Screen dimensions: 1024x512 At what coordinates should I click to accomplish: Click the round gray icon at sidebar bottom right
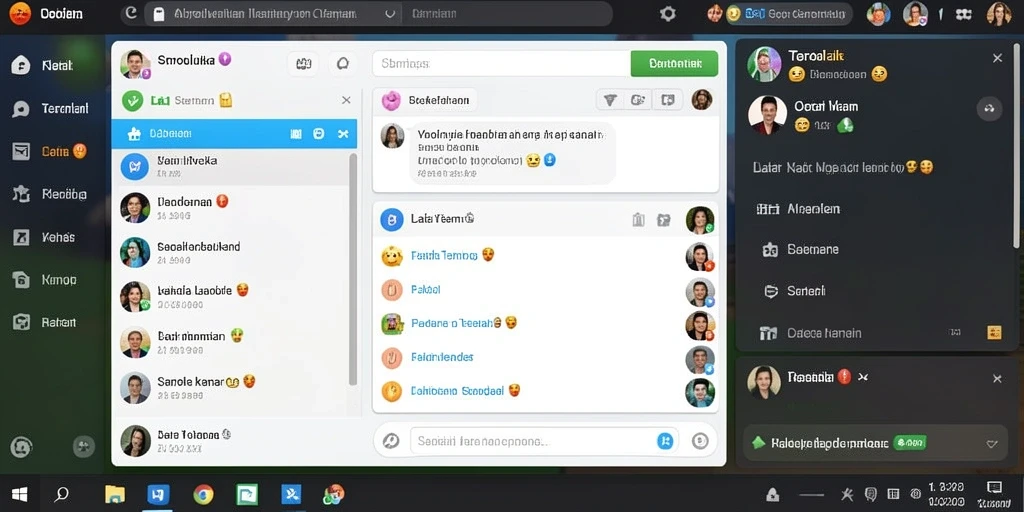pos(84,447)
